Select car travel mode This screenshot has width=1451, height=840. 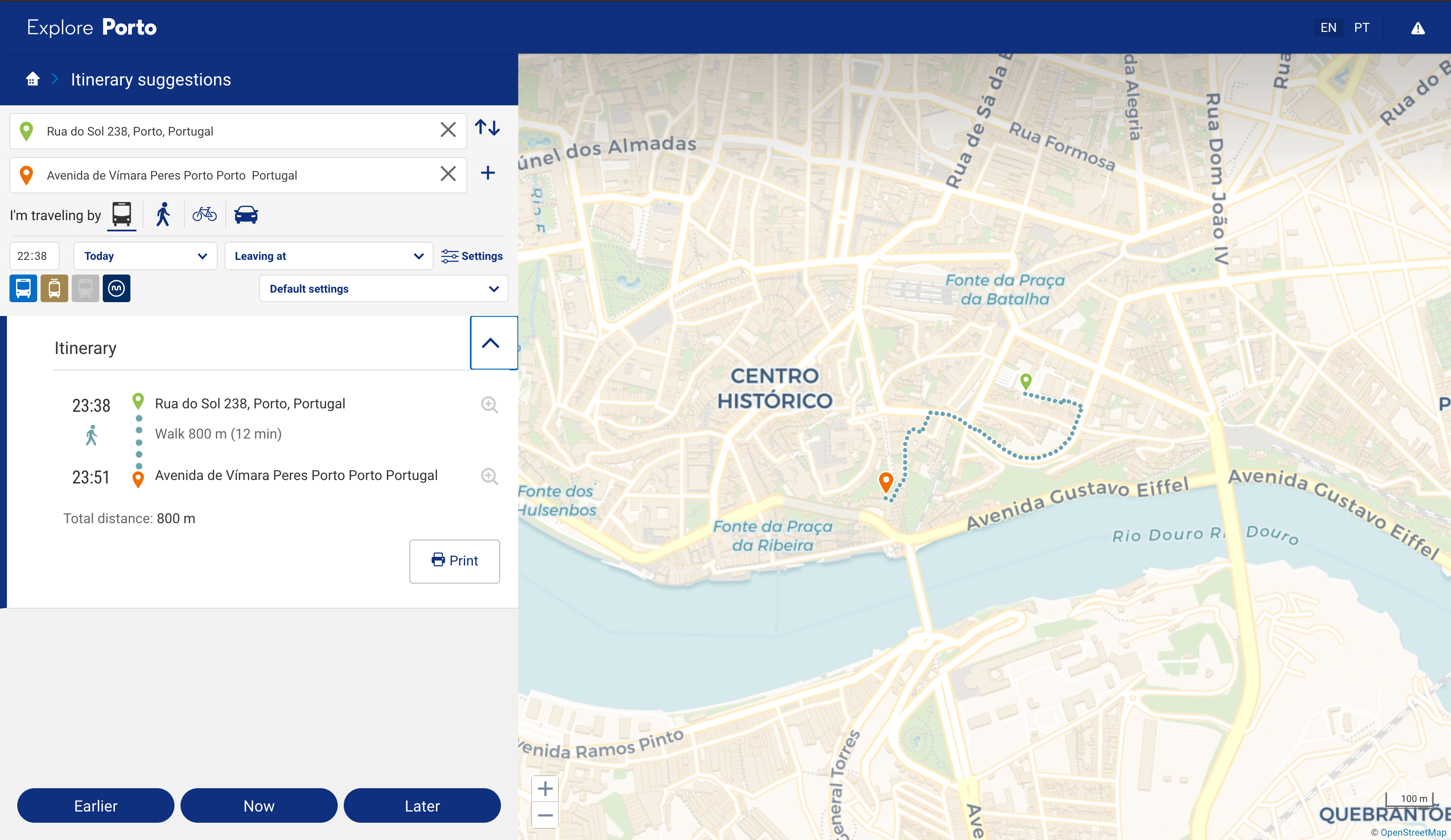pos(246,215)
